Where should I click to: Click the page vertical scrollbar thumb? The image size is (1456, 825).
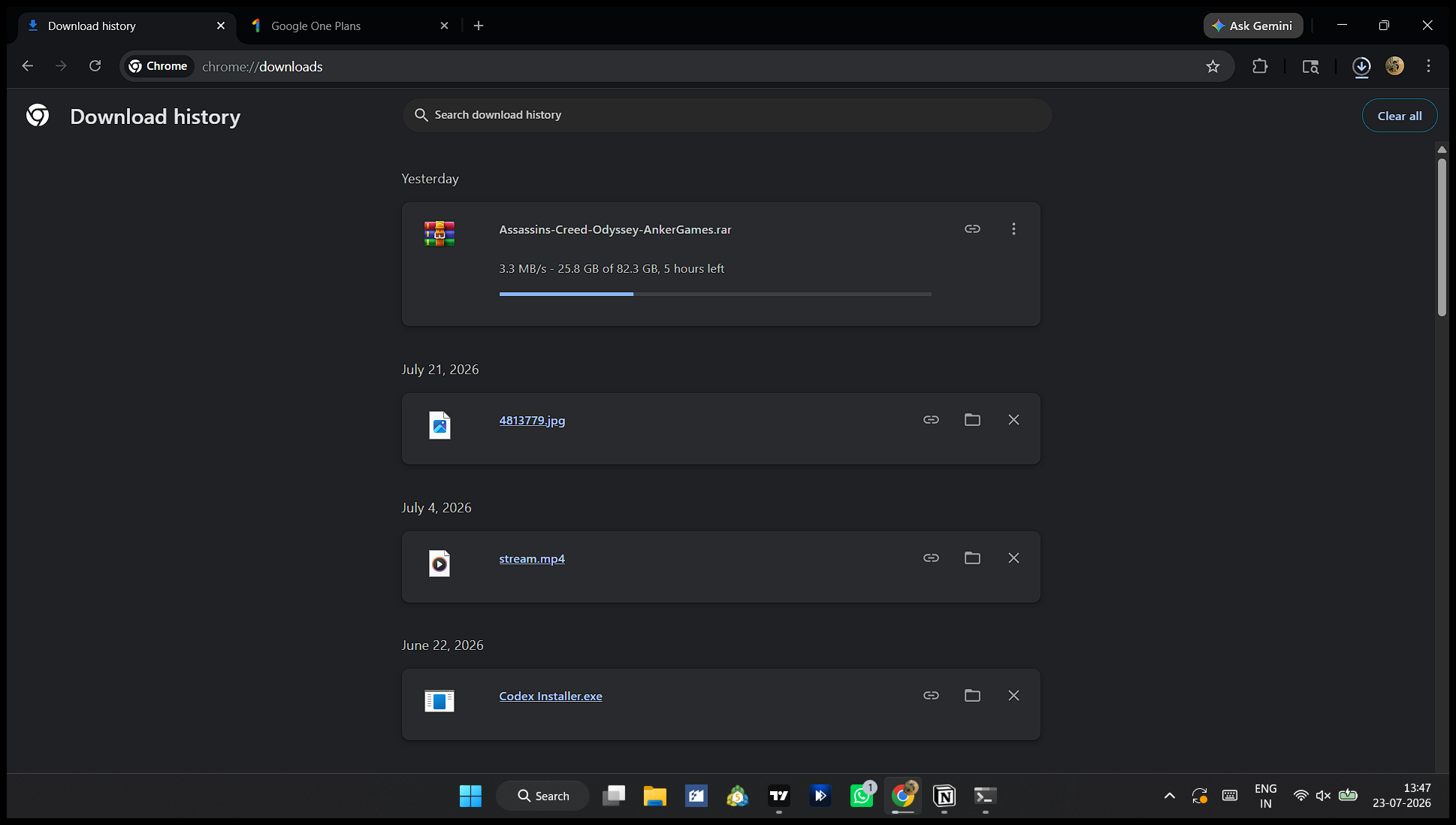[1442, 237]
